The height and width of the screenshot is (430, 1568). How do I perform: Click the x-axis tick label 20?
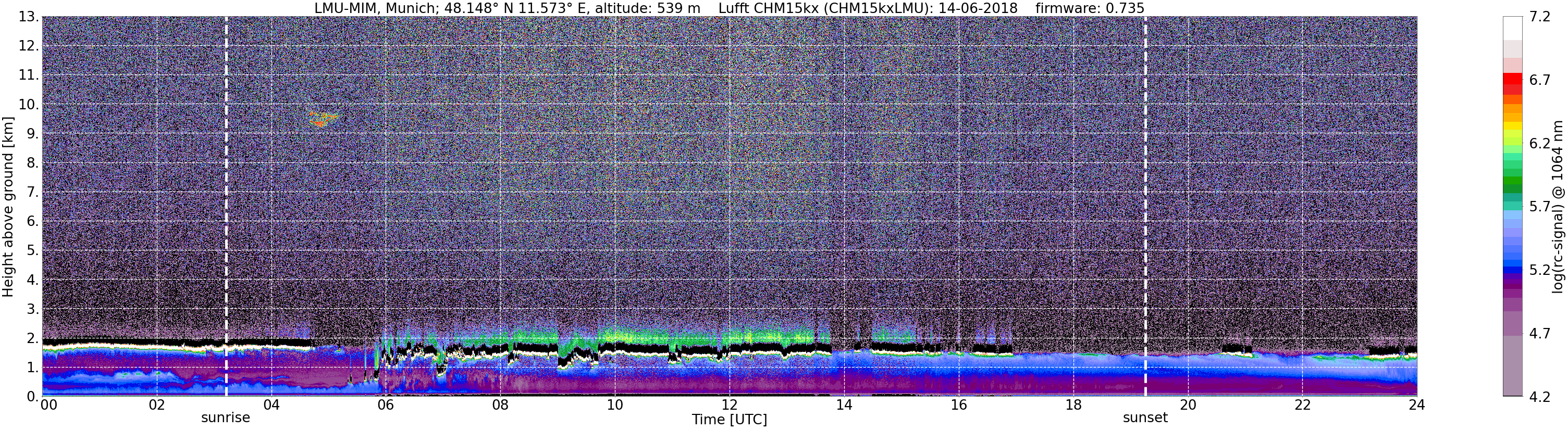tap(1188, 405)
